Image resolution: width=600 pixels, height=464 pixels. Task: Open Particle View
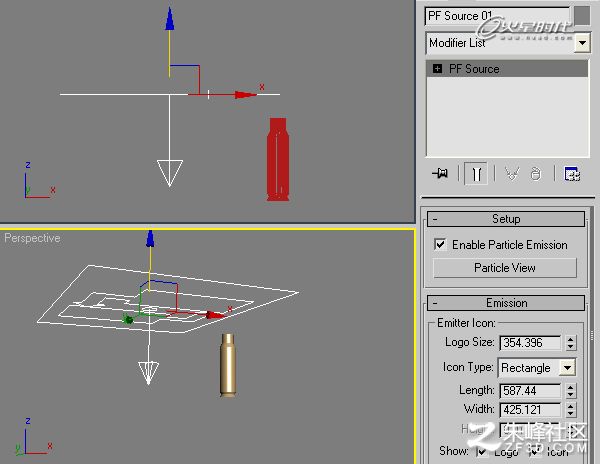(505, 268)
